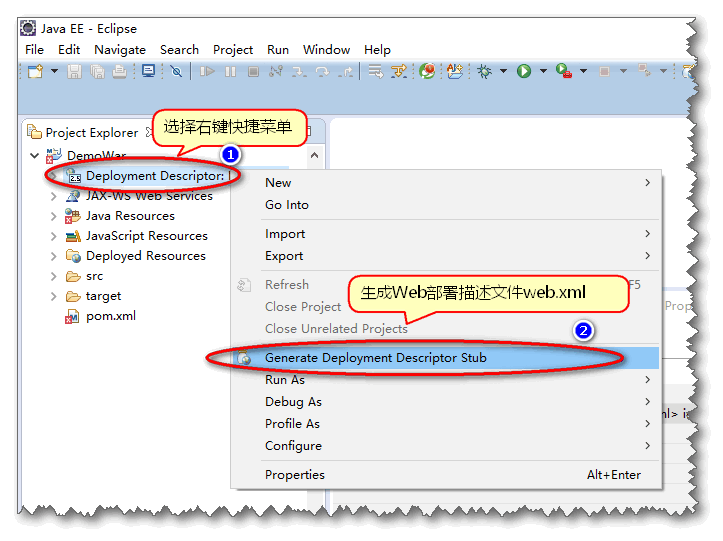
Task: Open the Edit menu
Action: click(x=69, y=49)
